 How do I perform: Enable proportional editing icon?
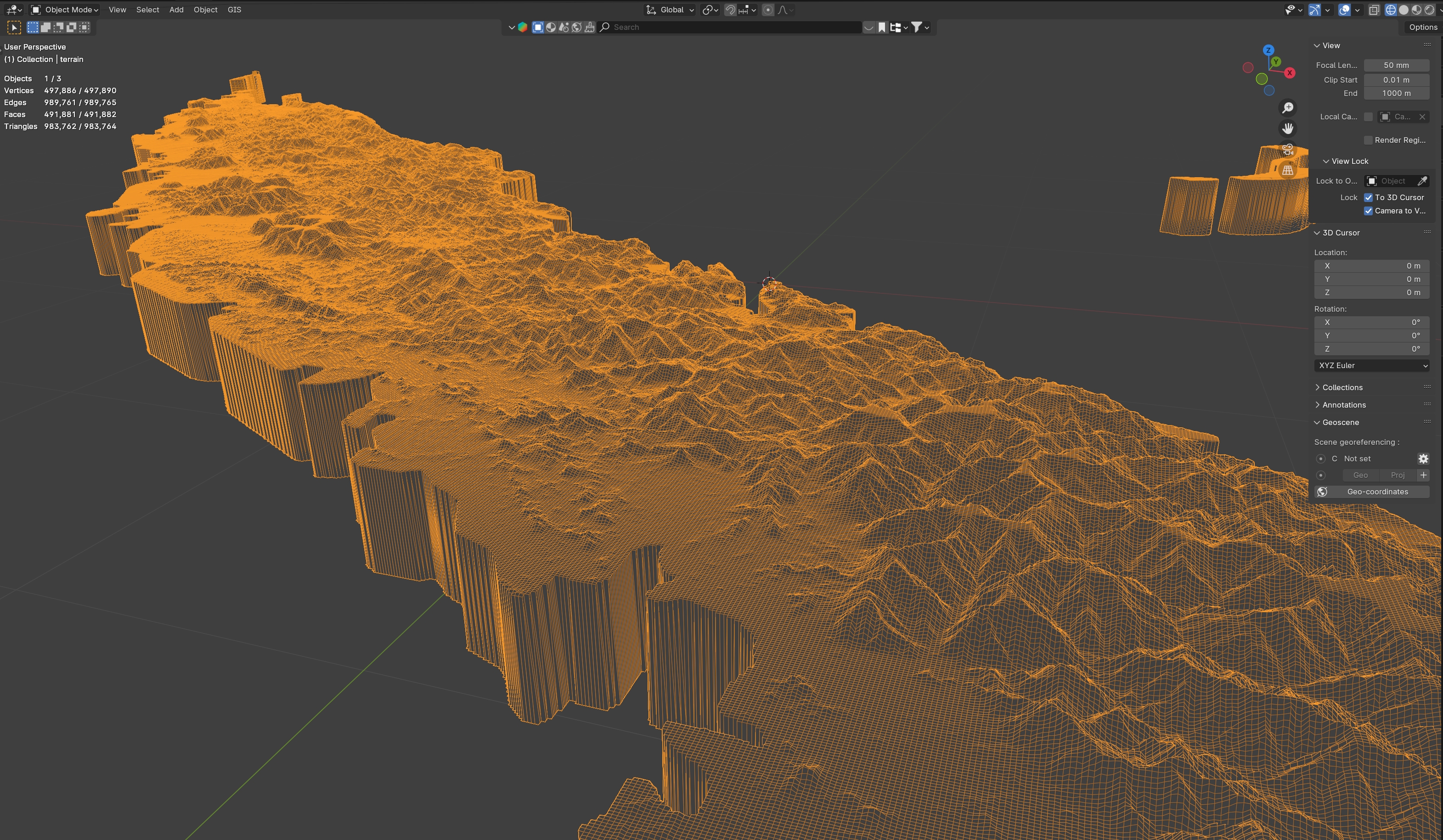click(x=768, y=10)
